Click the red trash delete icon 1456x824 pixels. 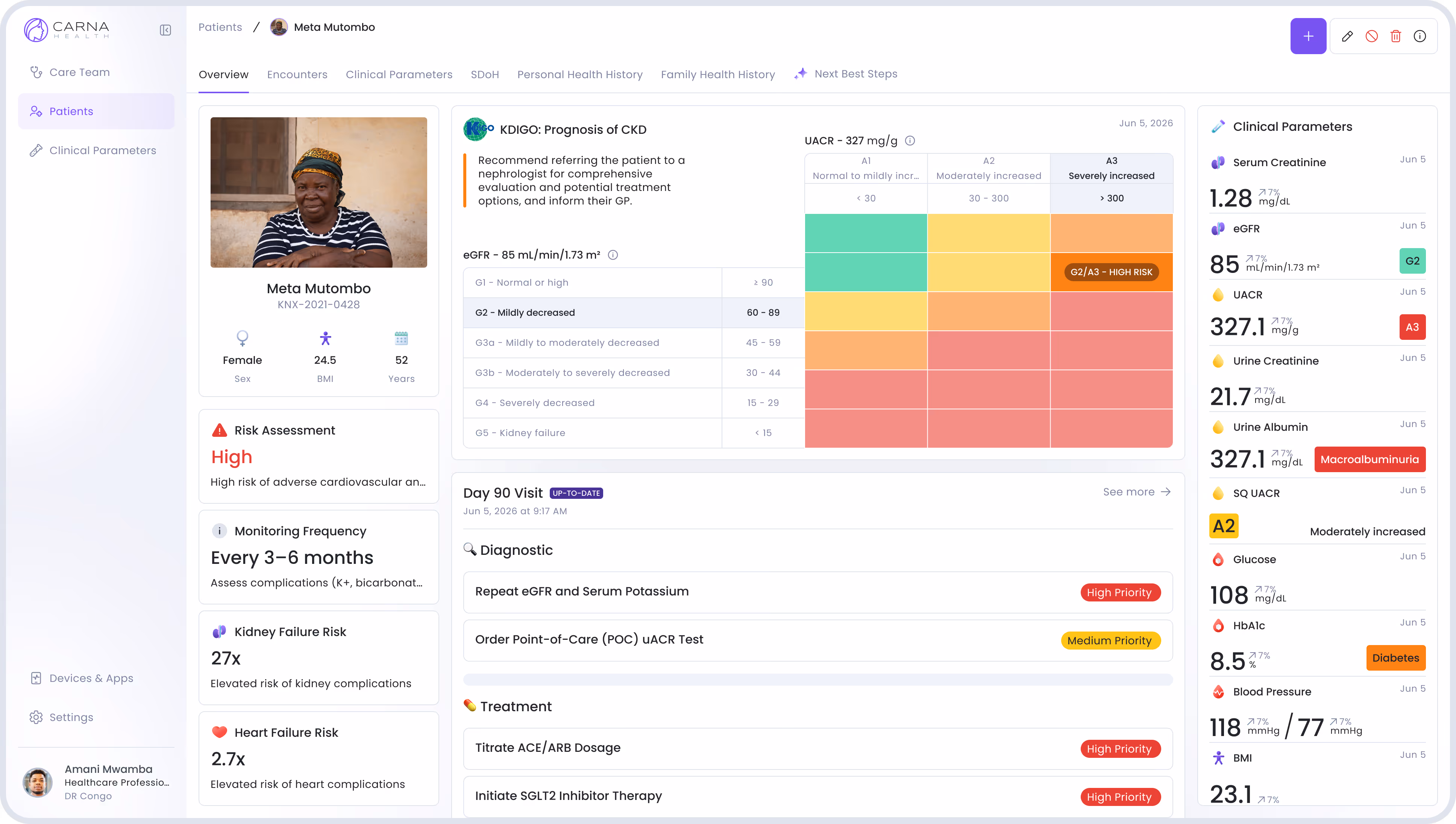coord(1395,36)
